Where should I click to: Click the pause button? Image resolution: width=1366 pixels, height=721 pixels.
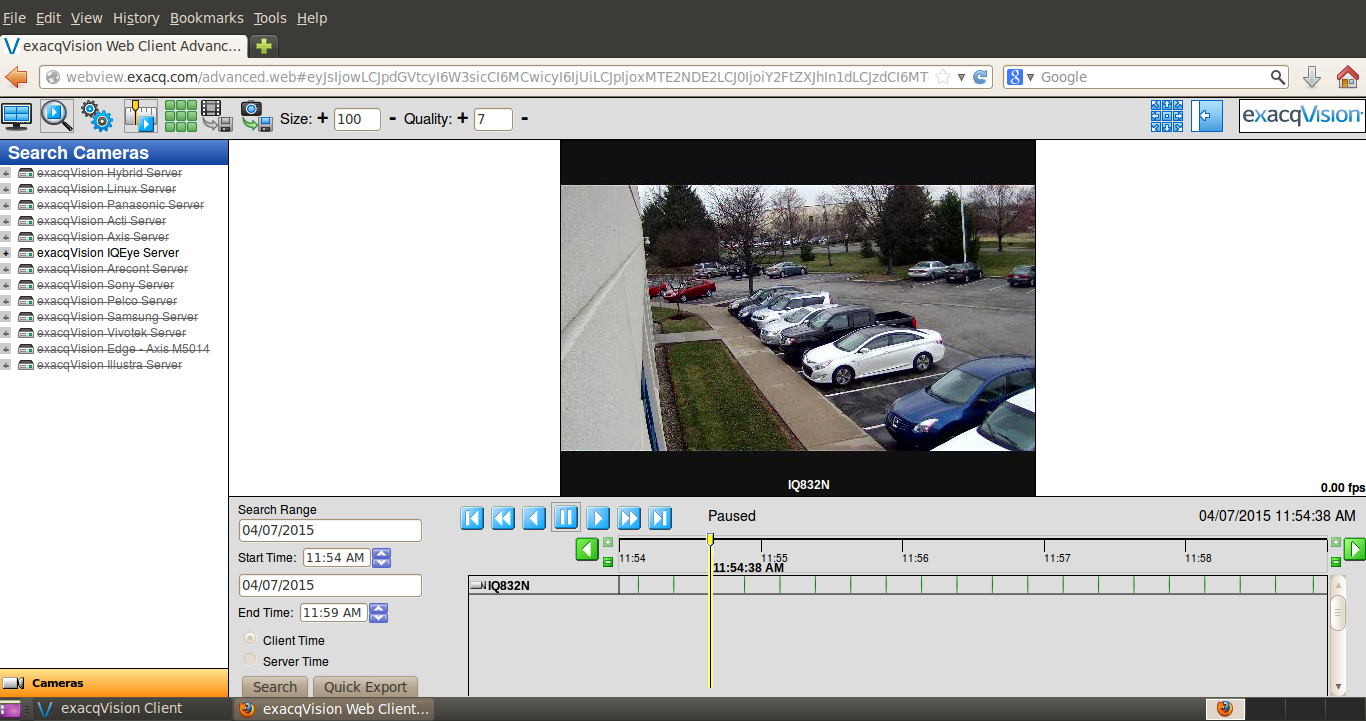point(566,518)
